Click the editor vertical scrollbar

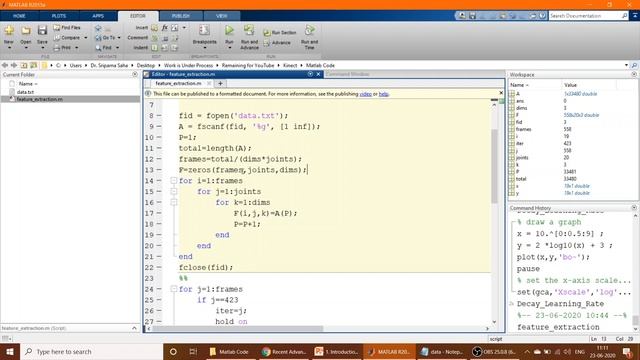(x=494, y=166)
